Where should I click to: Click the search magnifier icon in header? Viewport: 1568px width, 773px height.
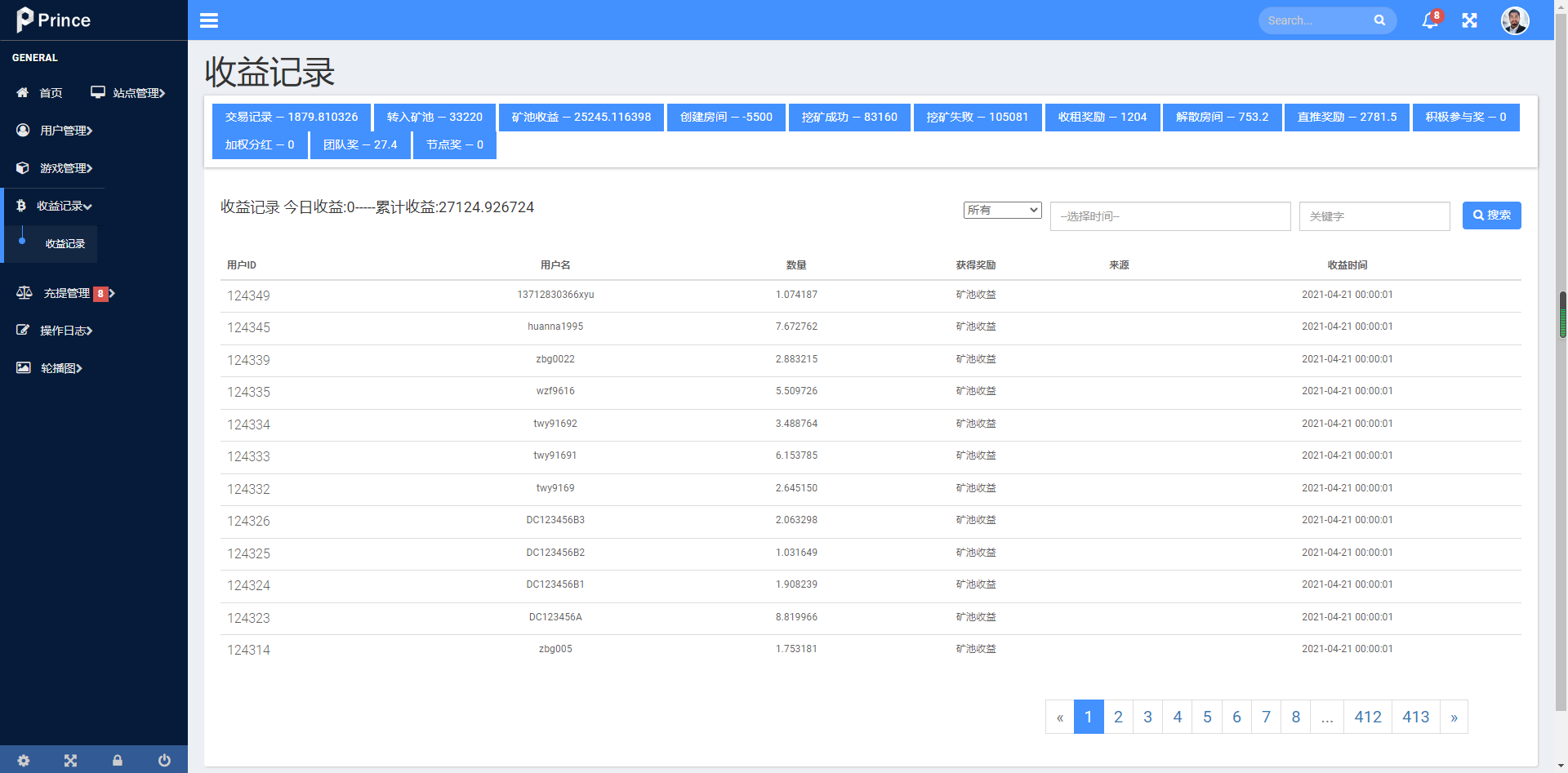click(x=1379, y=20)
